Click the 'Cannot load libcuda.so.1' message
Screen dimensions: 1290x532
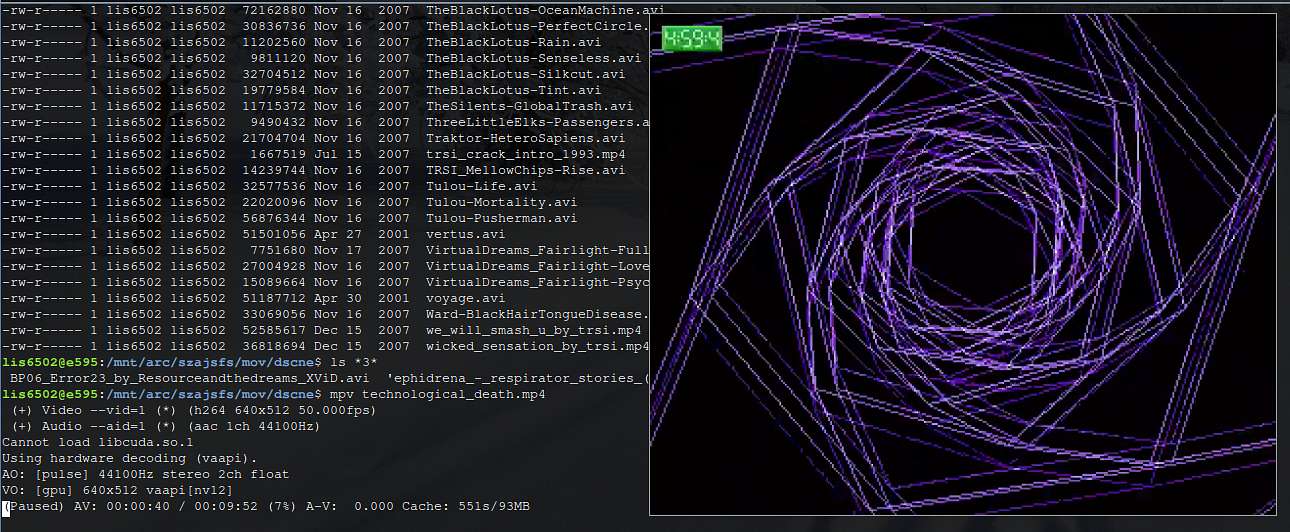tap(98, 442)
